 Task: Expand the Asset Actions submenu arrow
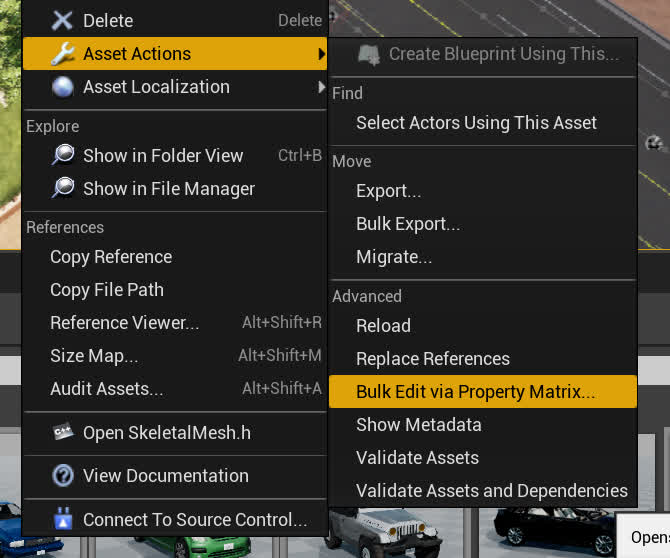click(x=321, y=54)
